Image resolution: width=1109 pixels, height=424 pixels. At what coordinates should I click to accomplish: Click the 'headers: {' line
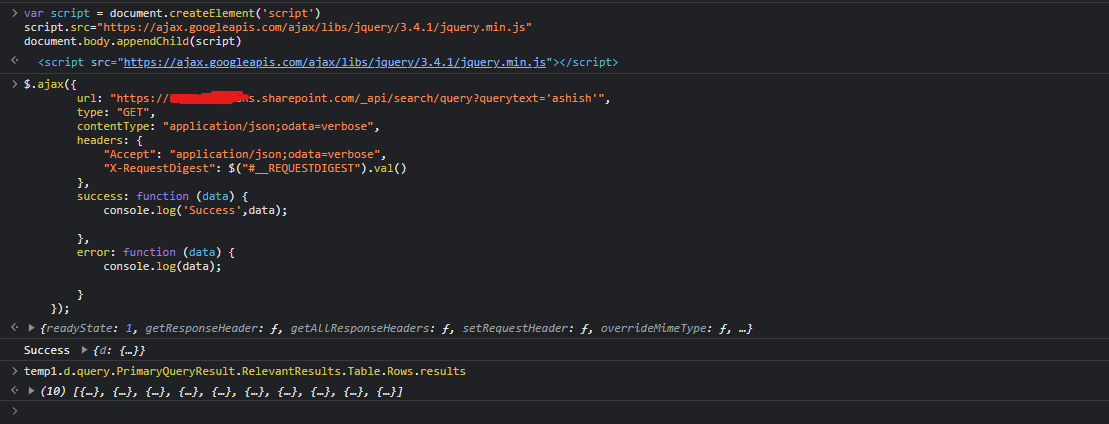[110, 140]
